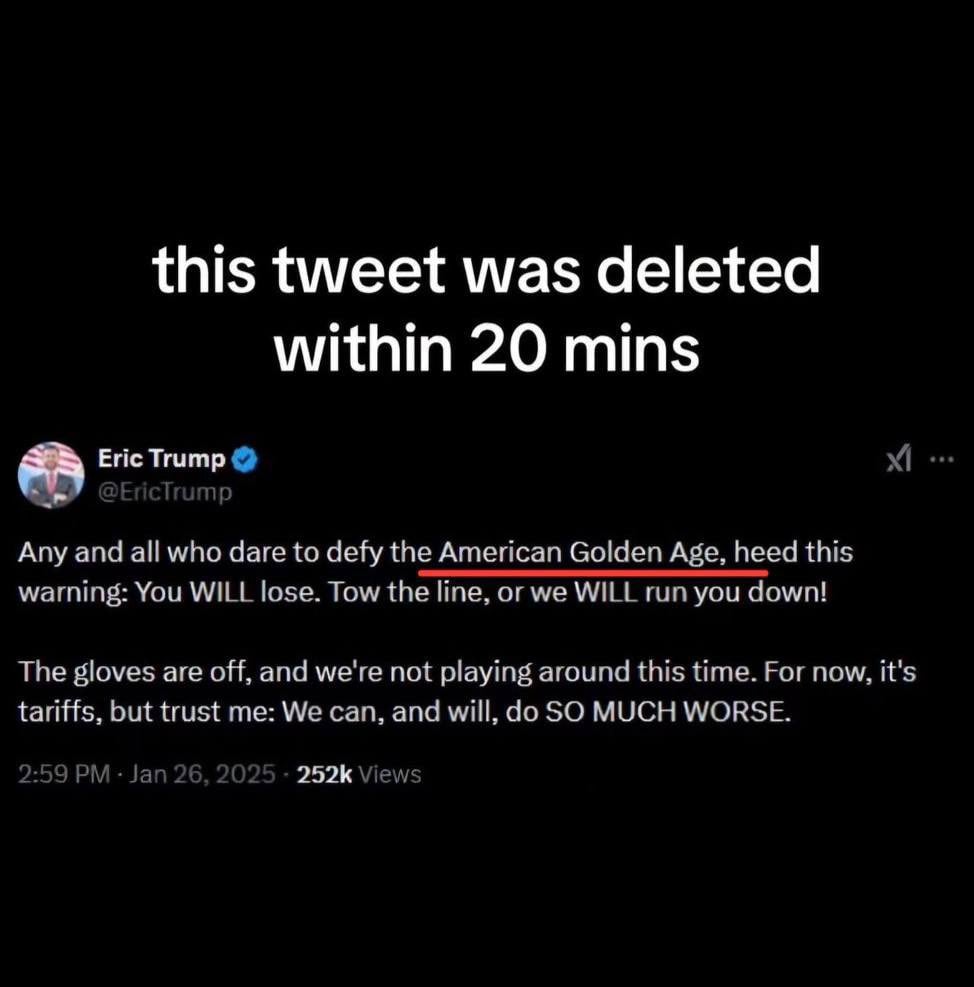The height and width of the screenshot is (987, 974).
Task: Open the three-dot more options menu
Action: click(x=942, y=460)
